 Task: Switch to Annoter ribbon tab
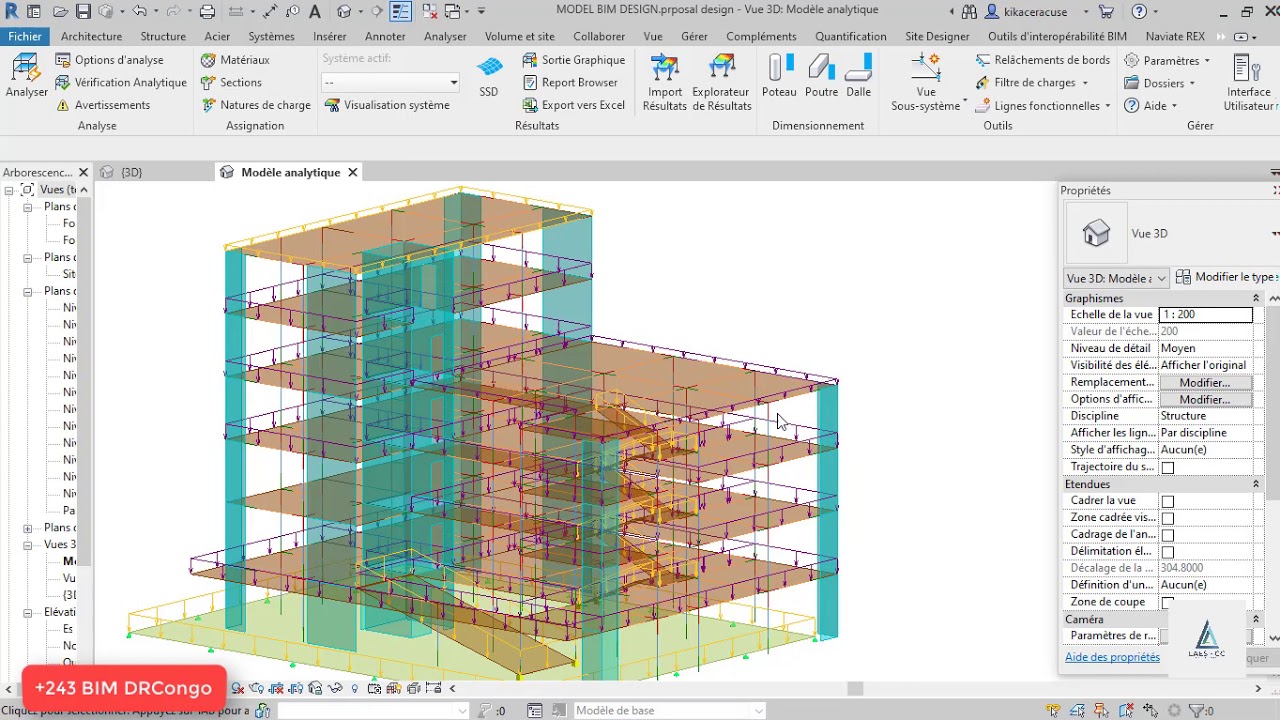(x=385, y=36)
